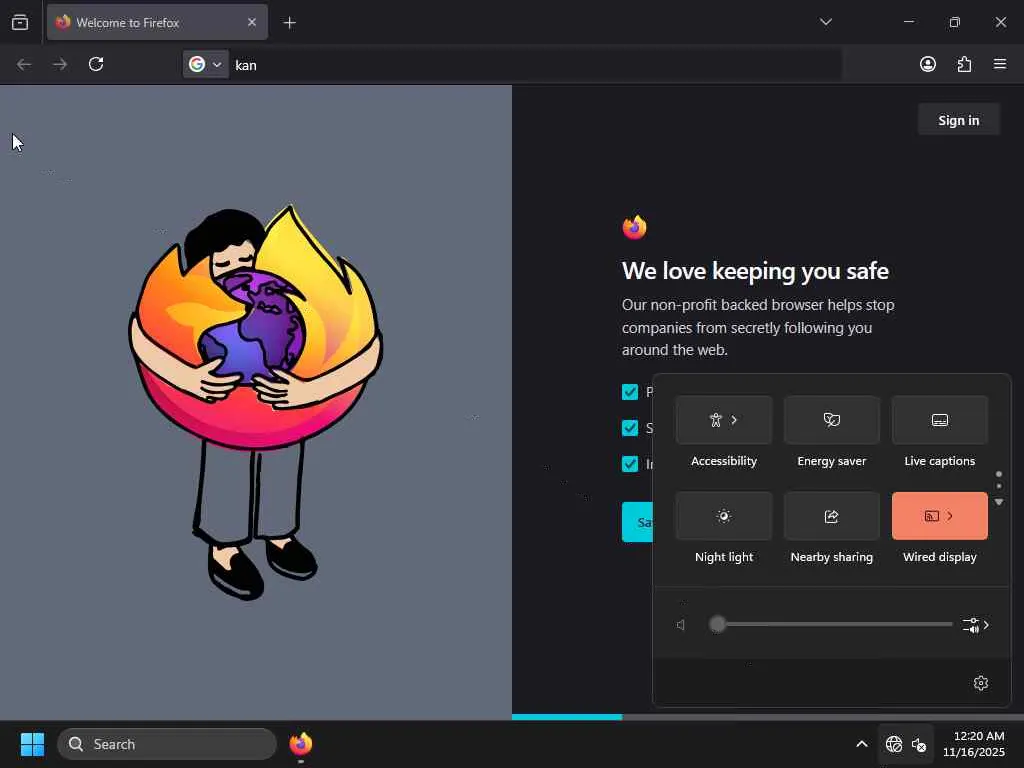Open the Extensions puzzle icon

click(x=964, y=64)
